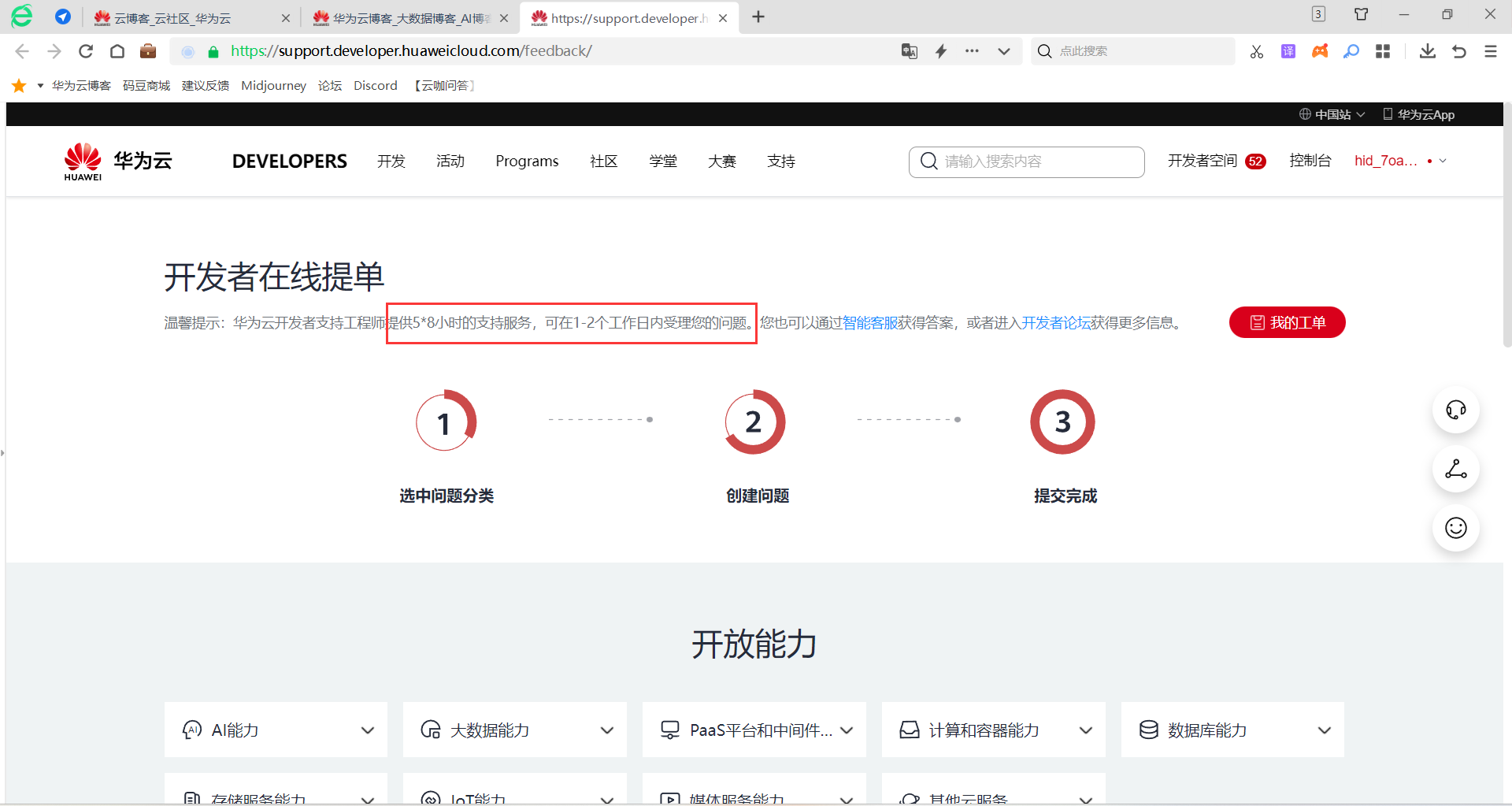This screenshot has width=1512, height=806.
Task: Expand the 大数据能力 category
Action: (x=515, y=730)
